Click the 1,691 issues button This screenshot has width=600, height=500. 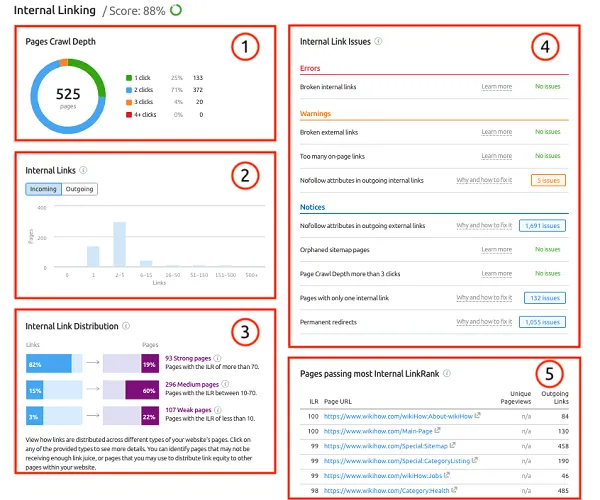[542, 226]
